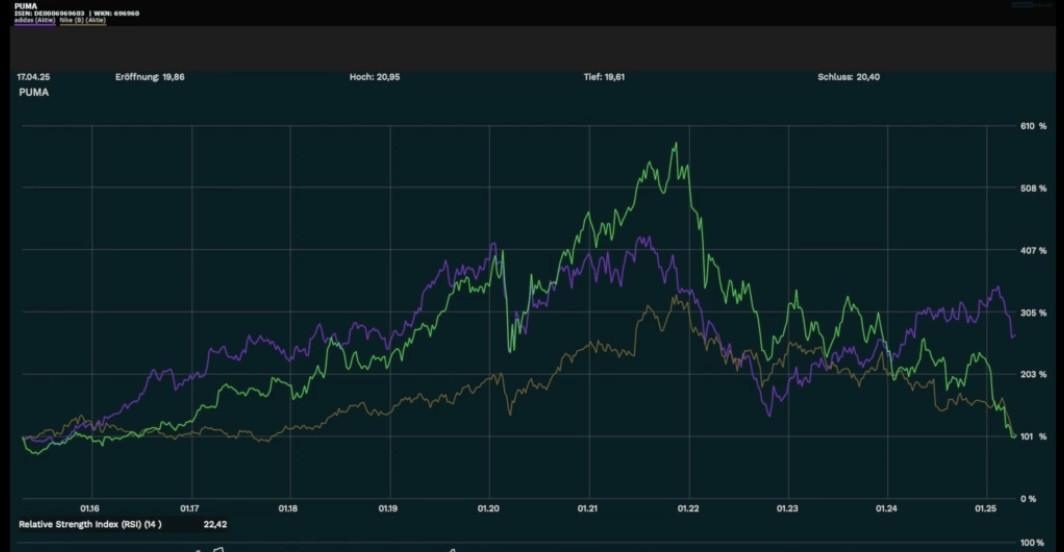
Task: Click the 407 % axis label
Action: pos(1033,251)
